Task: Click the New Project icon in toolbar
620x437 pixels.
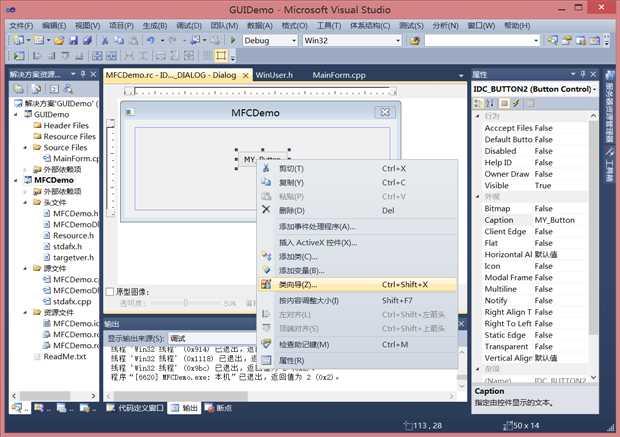Action: (x=18, y=40)
